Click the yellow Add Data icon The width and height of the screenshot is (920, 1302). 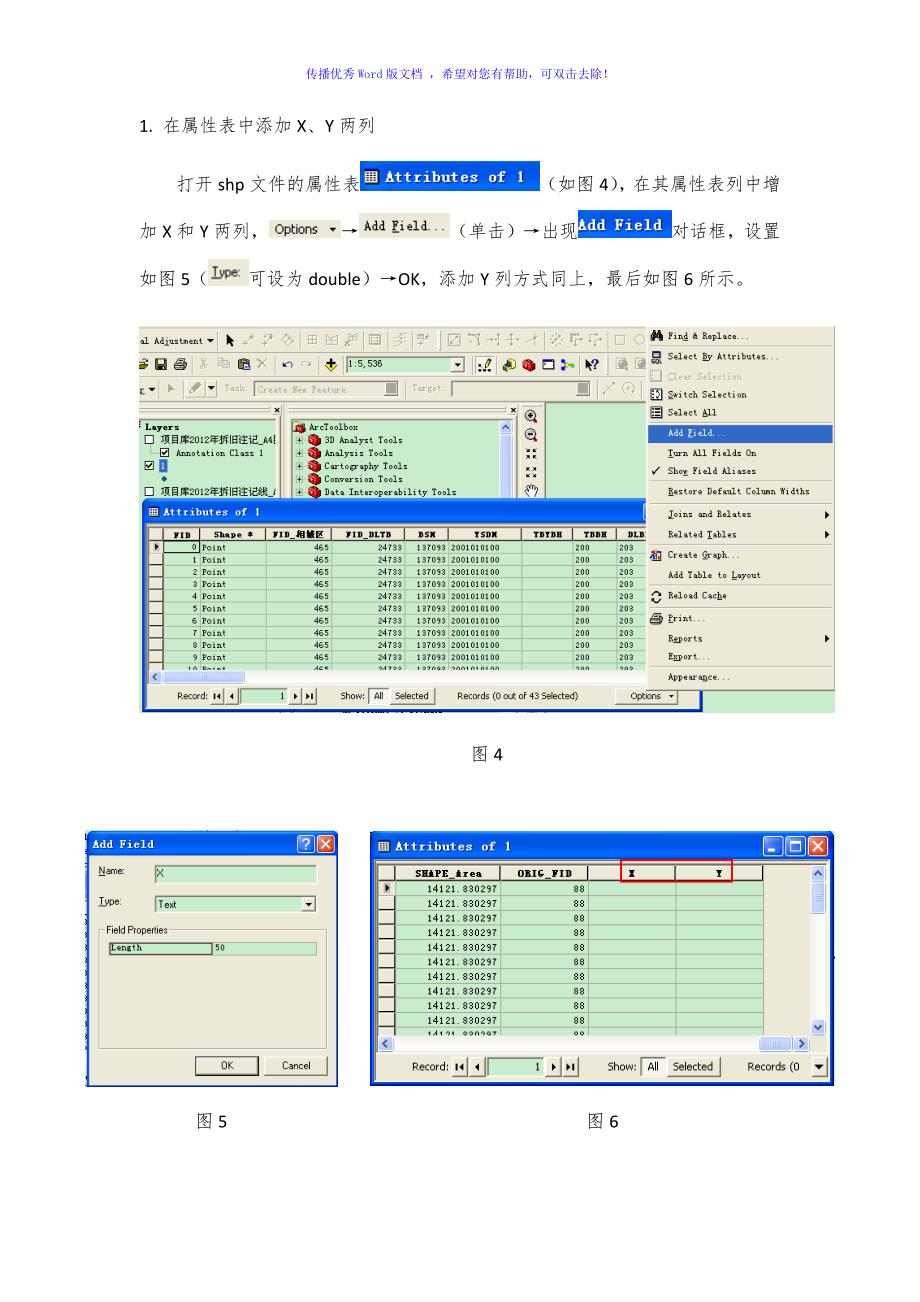tap(331, 364)
